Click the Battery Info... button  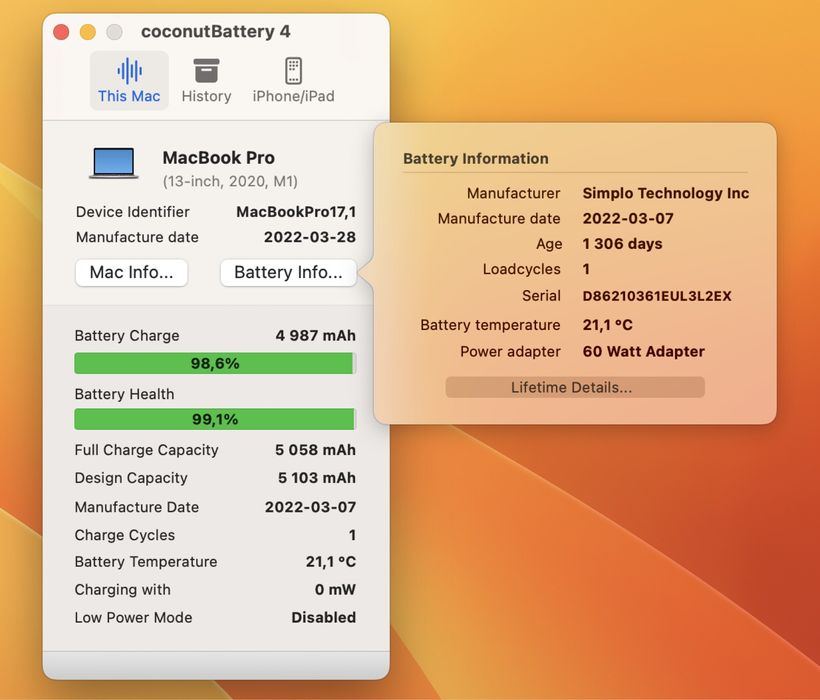(x=288, y=272)
